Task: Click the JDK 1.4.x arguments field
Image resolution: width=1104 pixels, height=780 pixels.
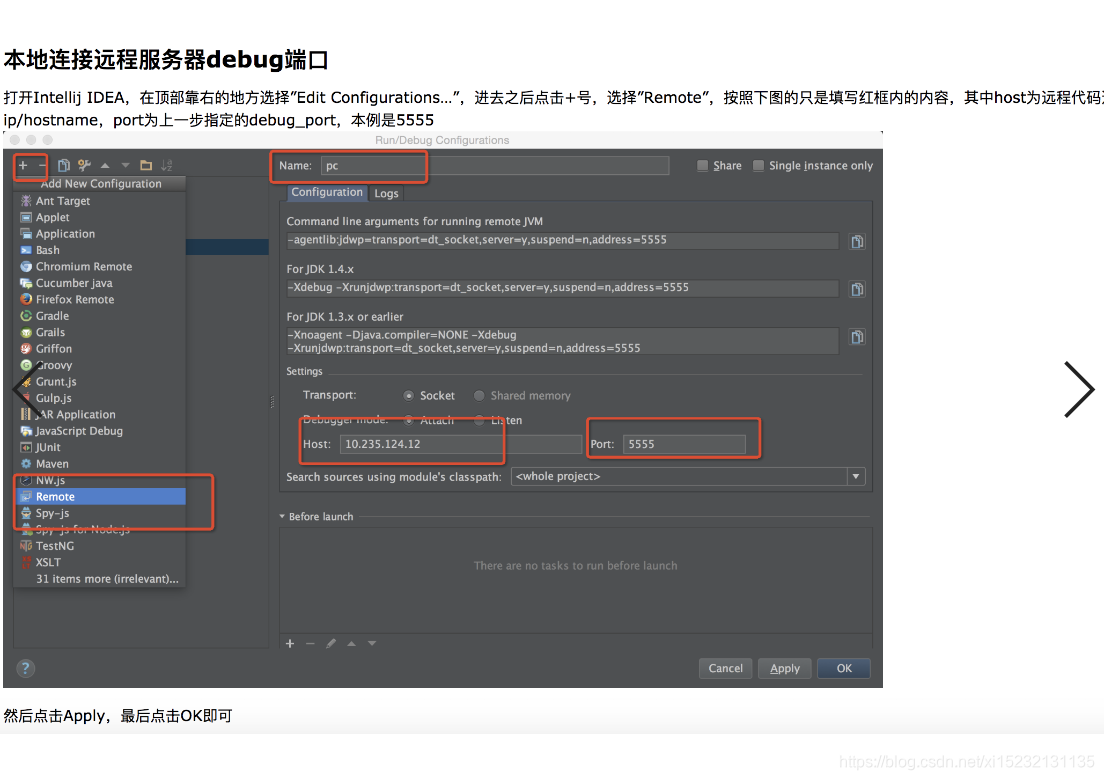Action: coord(563,288)
